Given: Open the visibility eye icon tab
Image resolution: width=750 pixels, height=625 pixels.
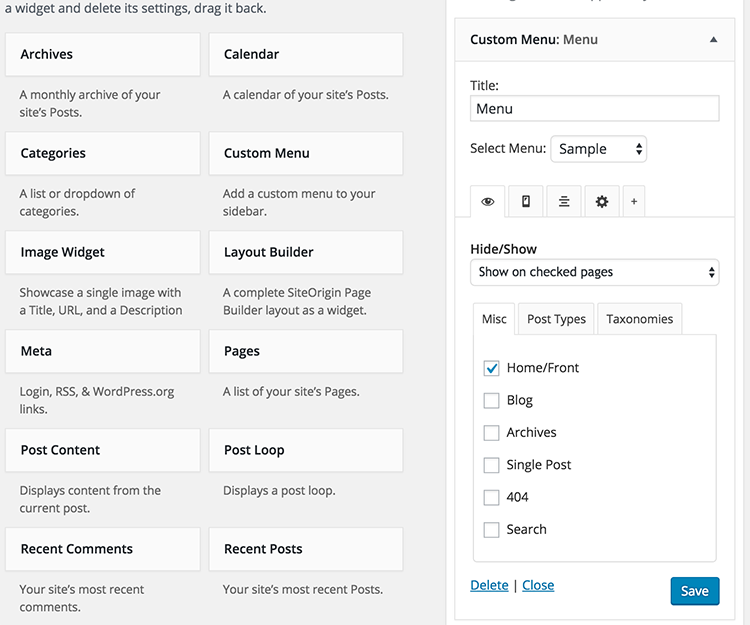Looking at the screenshot, I should (x=487, y=201).
